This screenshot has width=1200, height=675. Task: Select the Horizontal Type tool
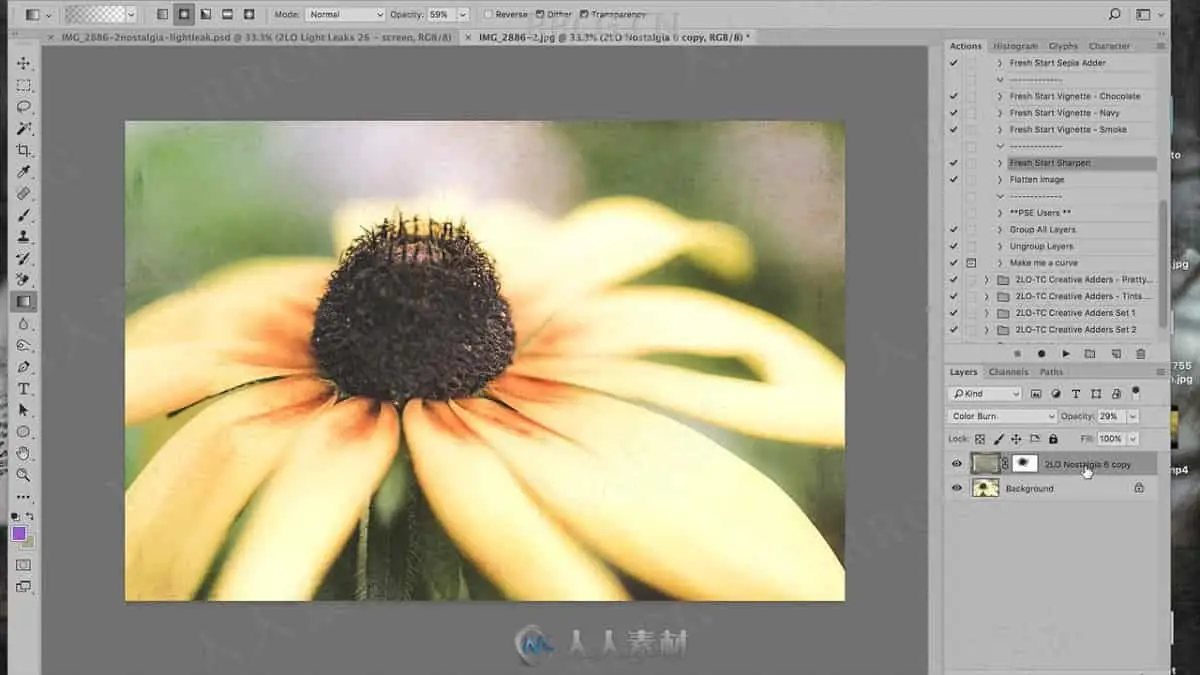click(x=23, y=388)
